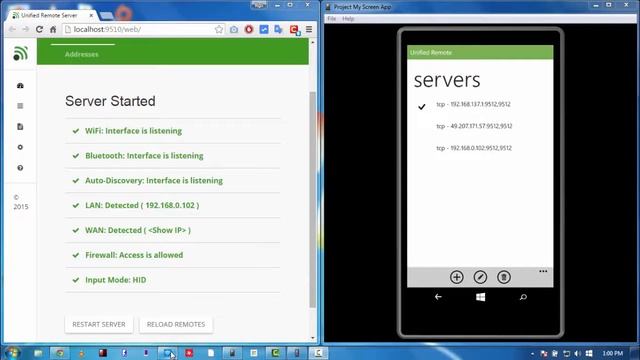Screen dimensions: 640x360
Task: Open the help question mark icon in the sidebar
Action: coord(20,168)
